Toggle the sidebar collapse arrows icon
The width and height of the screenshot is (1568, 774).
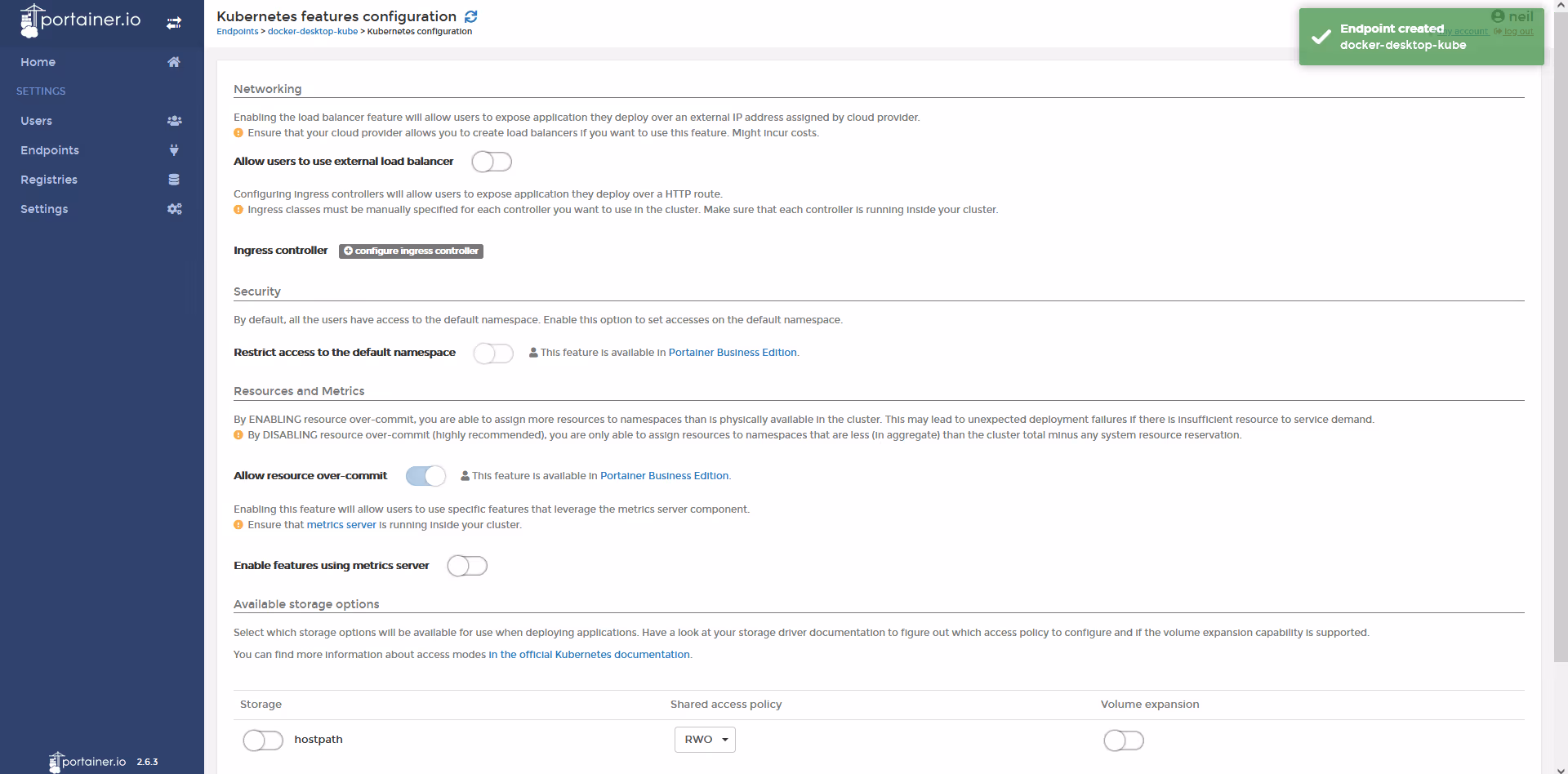[174, 23]
